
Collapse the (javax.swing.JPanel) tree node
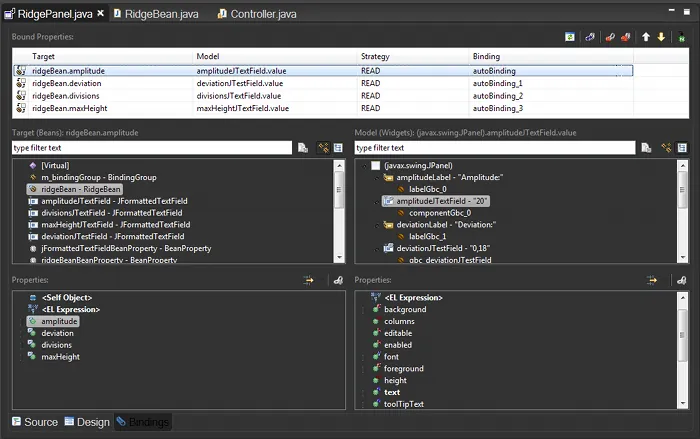pos(365,166)
